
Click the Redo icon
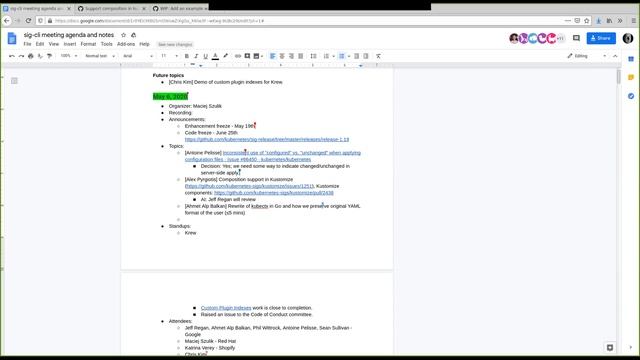pyautogui.click(x=21, y=56)
